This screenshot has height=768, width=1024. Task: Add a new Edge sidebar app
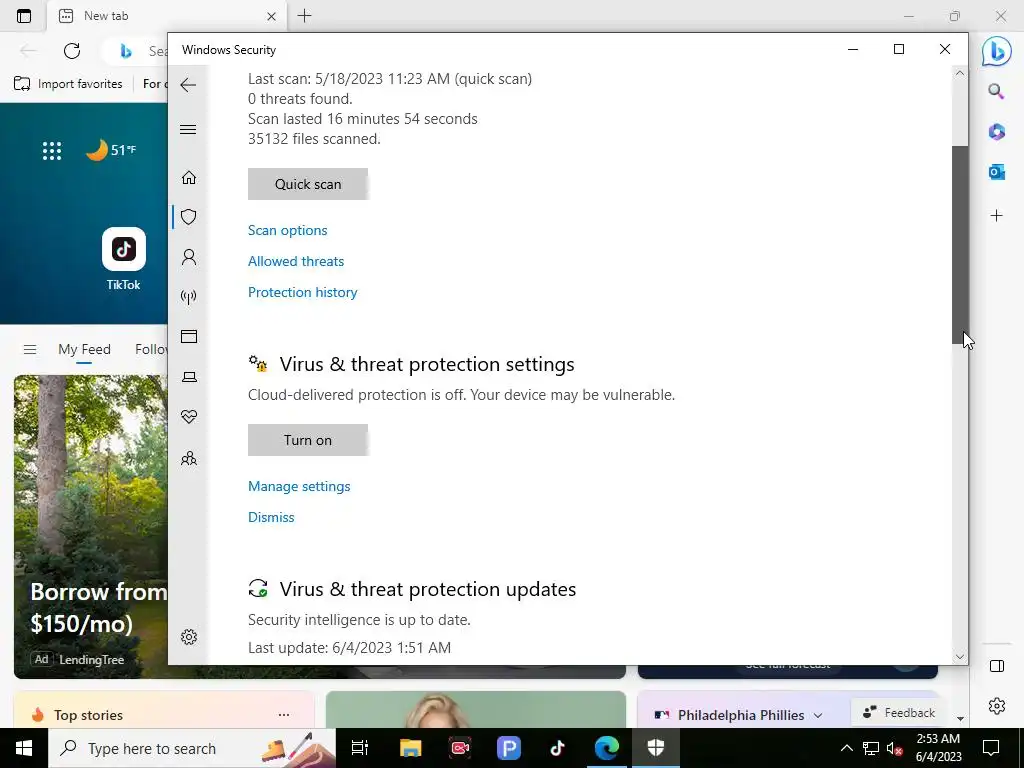tap(996, 216)
